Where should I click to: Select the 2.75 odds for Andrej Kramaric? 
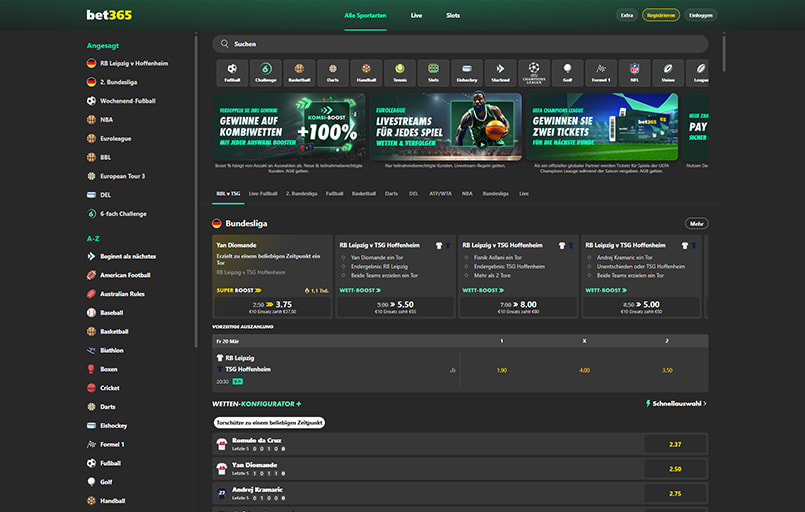[675, 494]
